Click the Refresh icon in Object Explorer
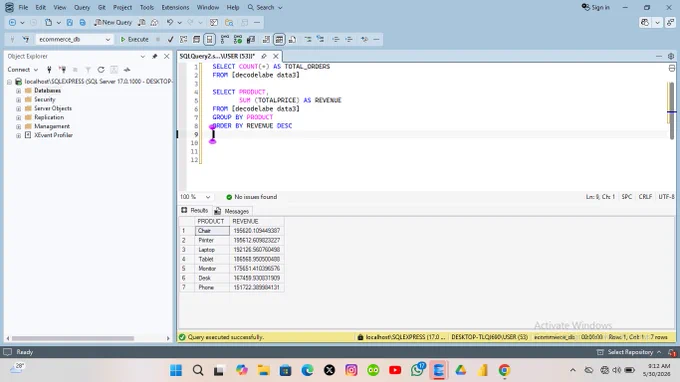680x382 pixels. (x=101, y=69)
